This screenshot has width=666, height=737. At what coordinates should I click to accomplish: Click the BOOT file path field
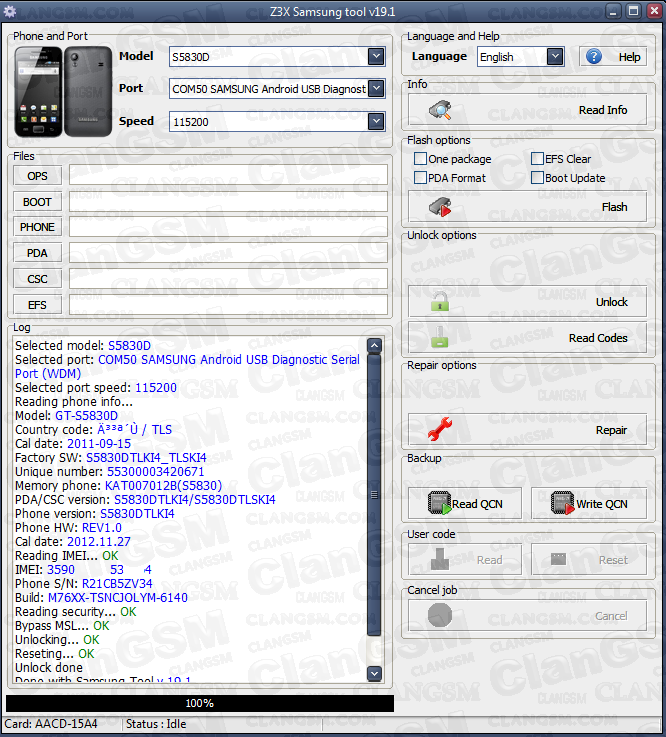click(228, 201)
